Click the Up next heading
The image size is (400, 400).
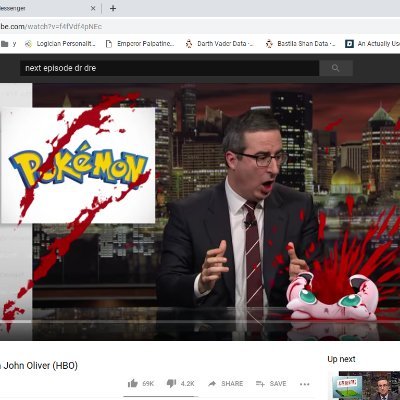pyautogui.click(x=341, y=359)
